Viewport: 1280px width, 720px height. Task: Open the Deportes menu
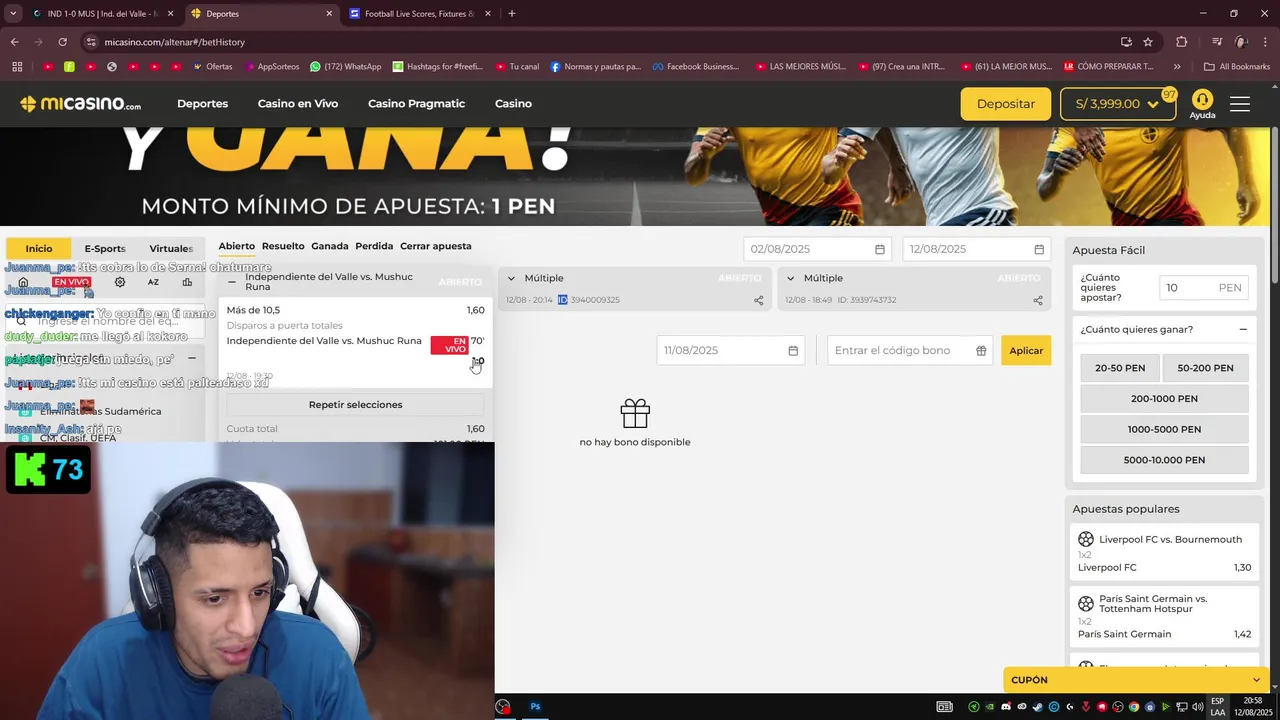(x=202, y=104)
